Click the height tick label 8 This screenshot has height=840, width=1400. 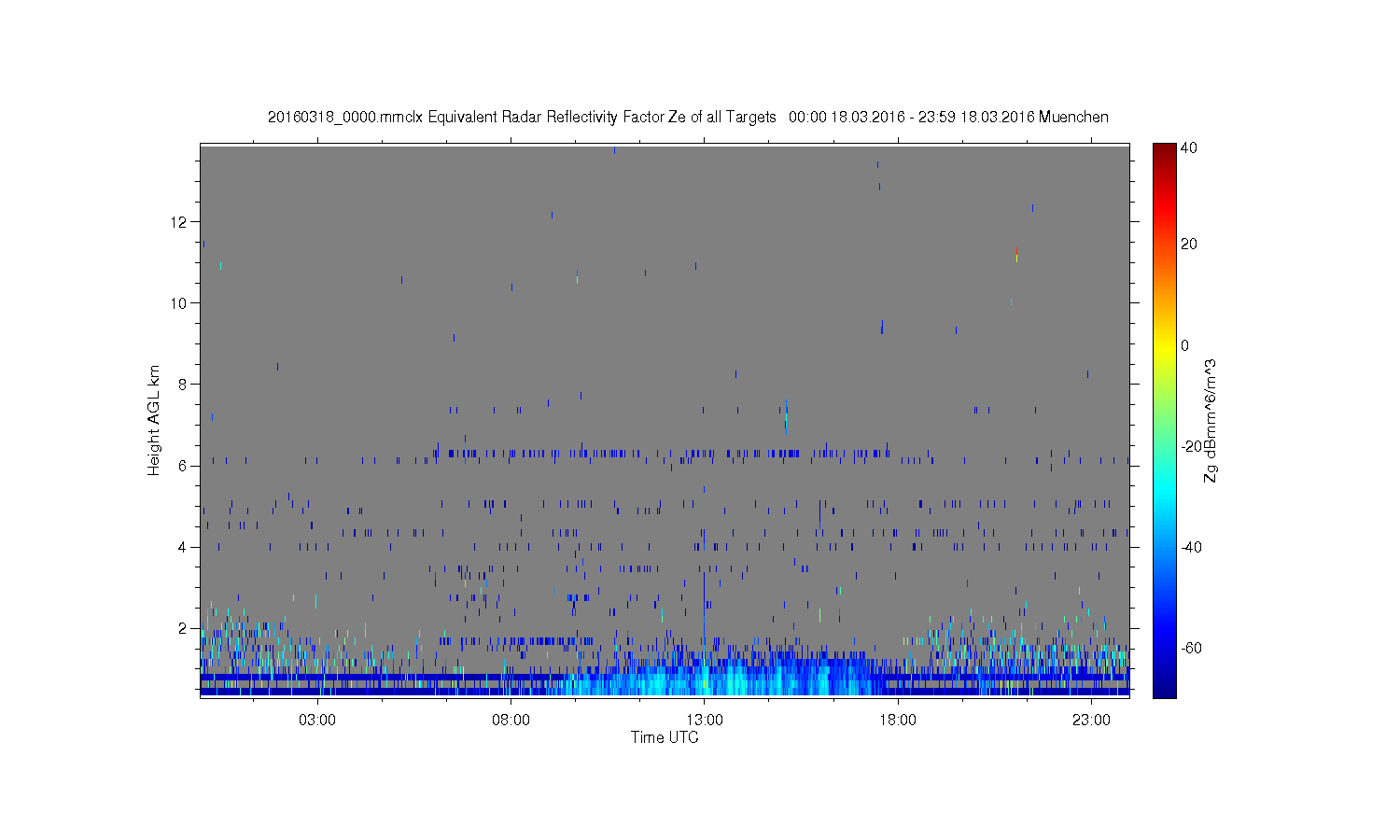pos(184,385)
